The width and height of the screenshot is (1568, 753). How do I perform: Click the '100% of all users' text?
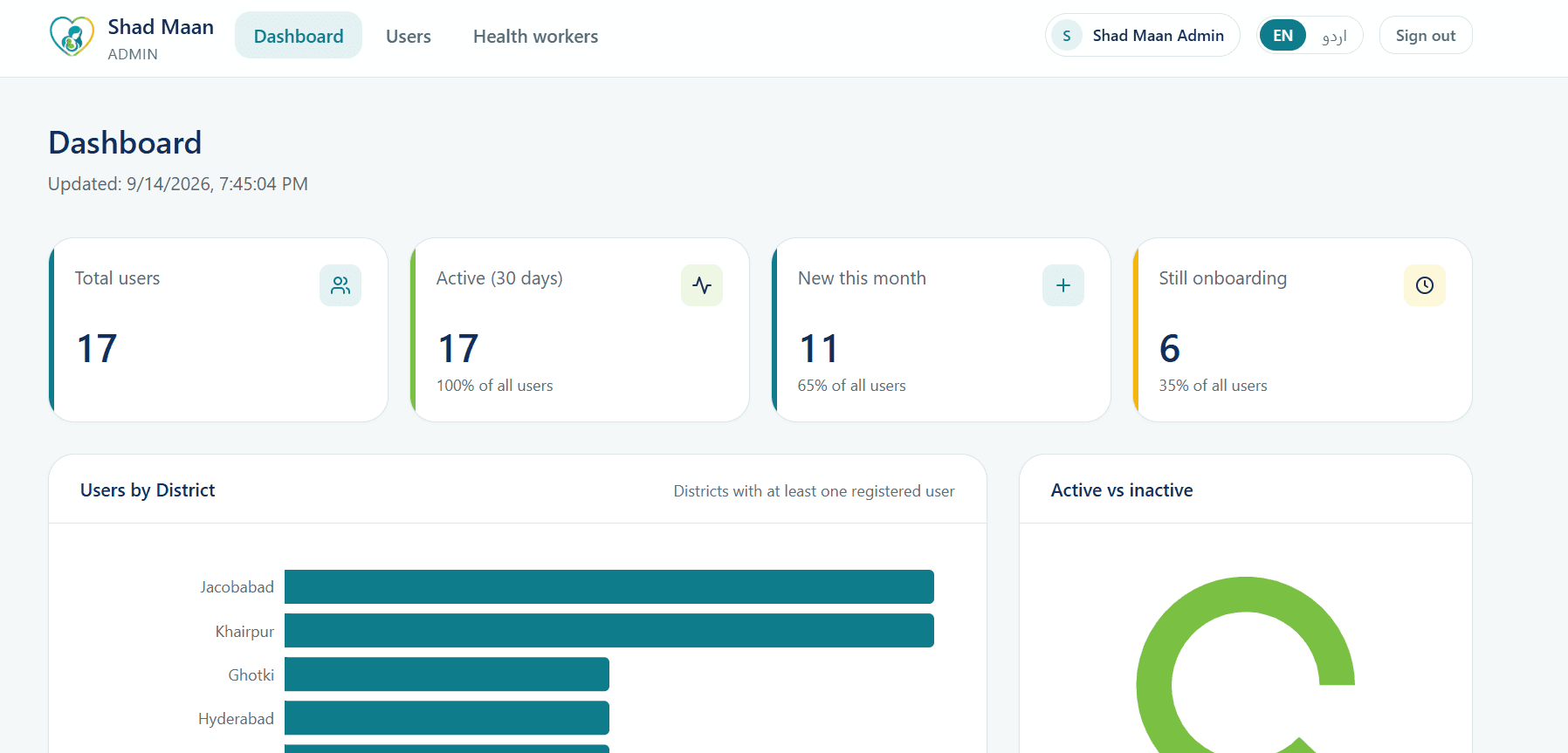[x=495, y=386]
